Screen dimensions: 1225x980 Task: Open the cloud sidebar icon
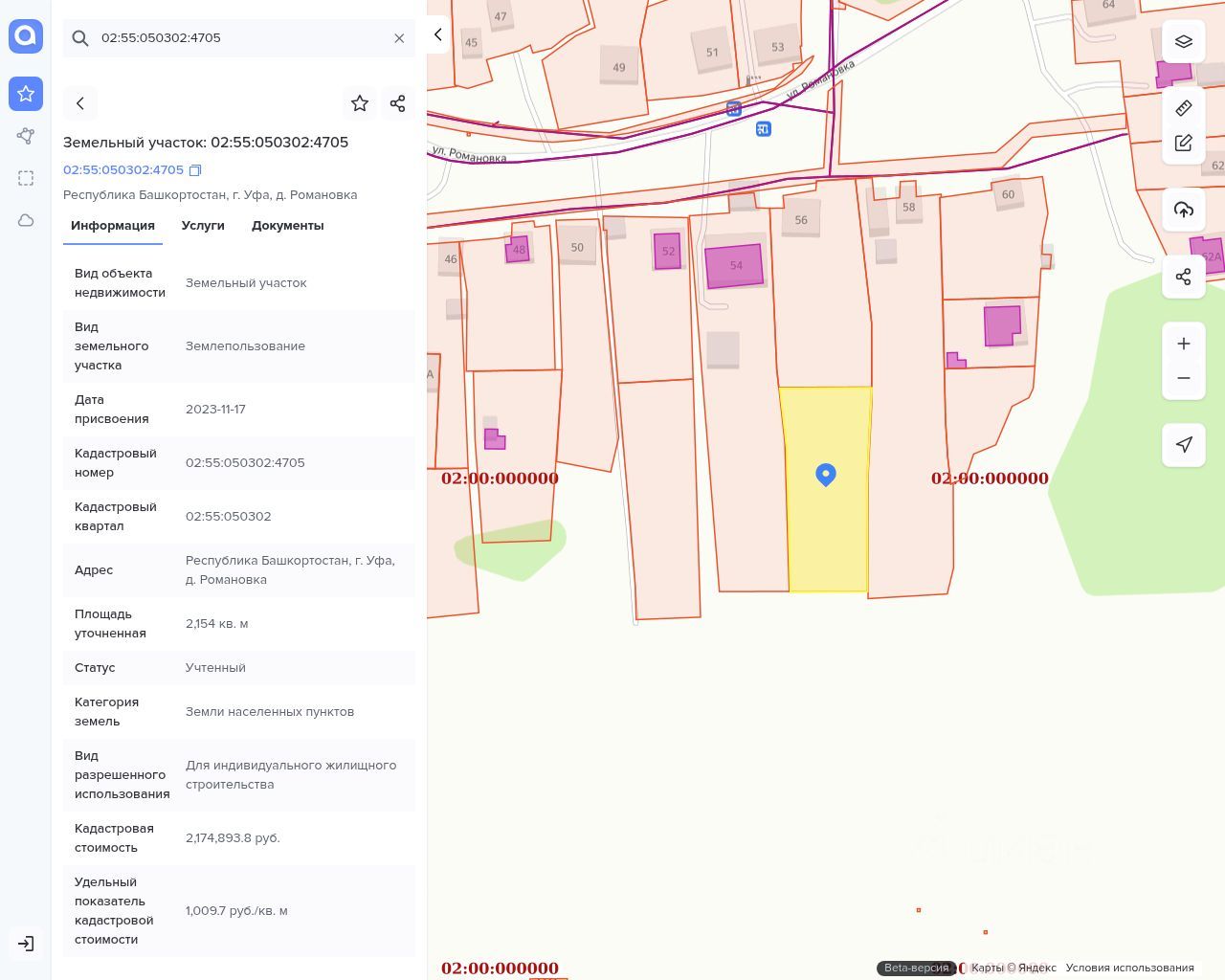tap(26, 220)
